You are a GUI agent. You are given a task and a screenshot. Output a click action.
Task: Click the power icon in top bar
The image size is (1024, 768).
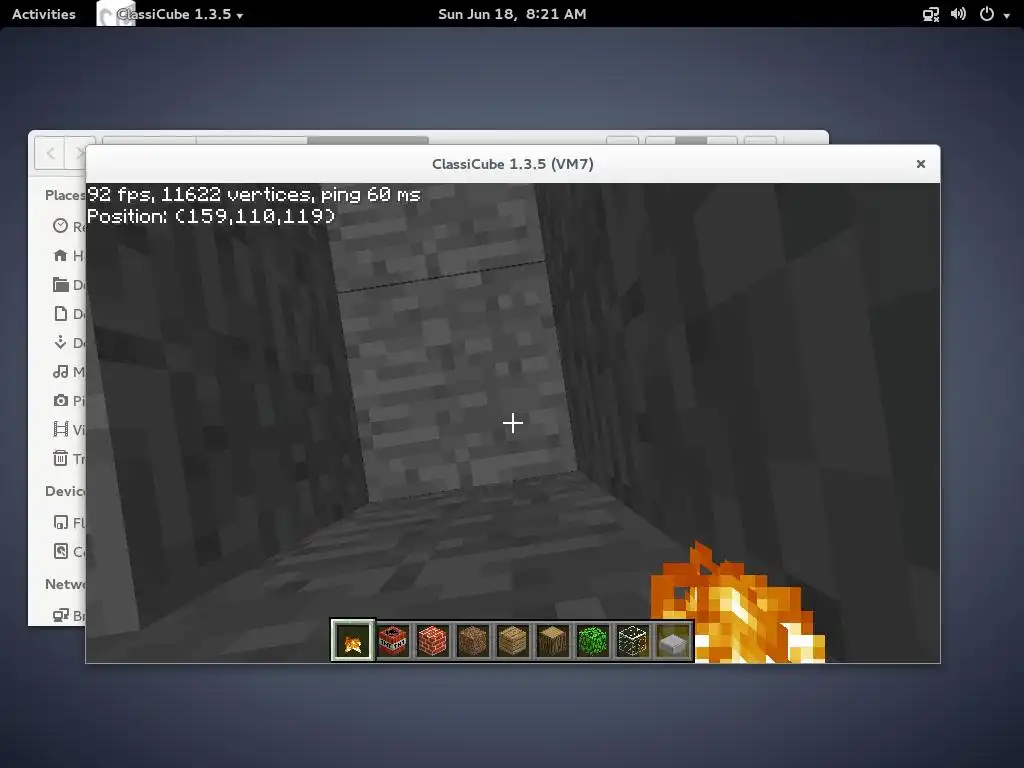click(x=987, y=14)
